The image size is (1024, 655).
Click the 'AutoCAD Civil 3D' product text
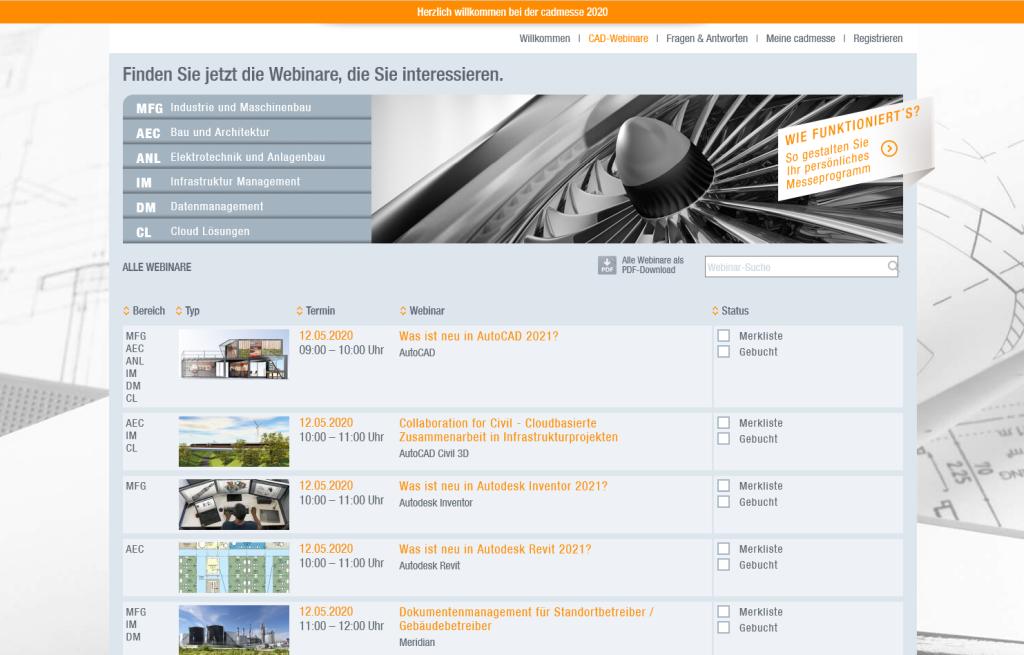tap(434, 453)
